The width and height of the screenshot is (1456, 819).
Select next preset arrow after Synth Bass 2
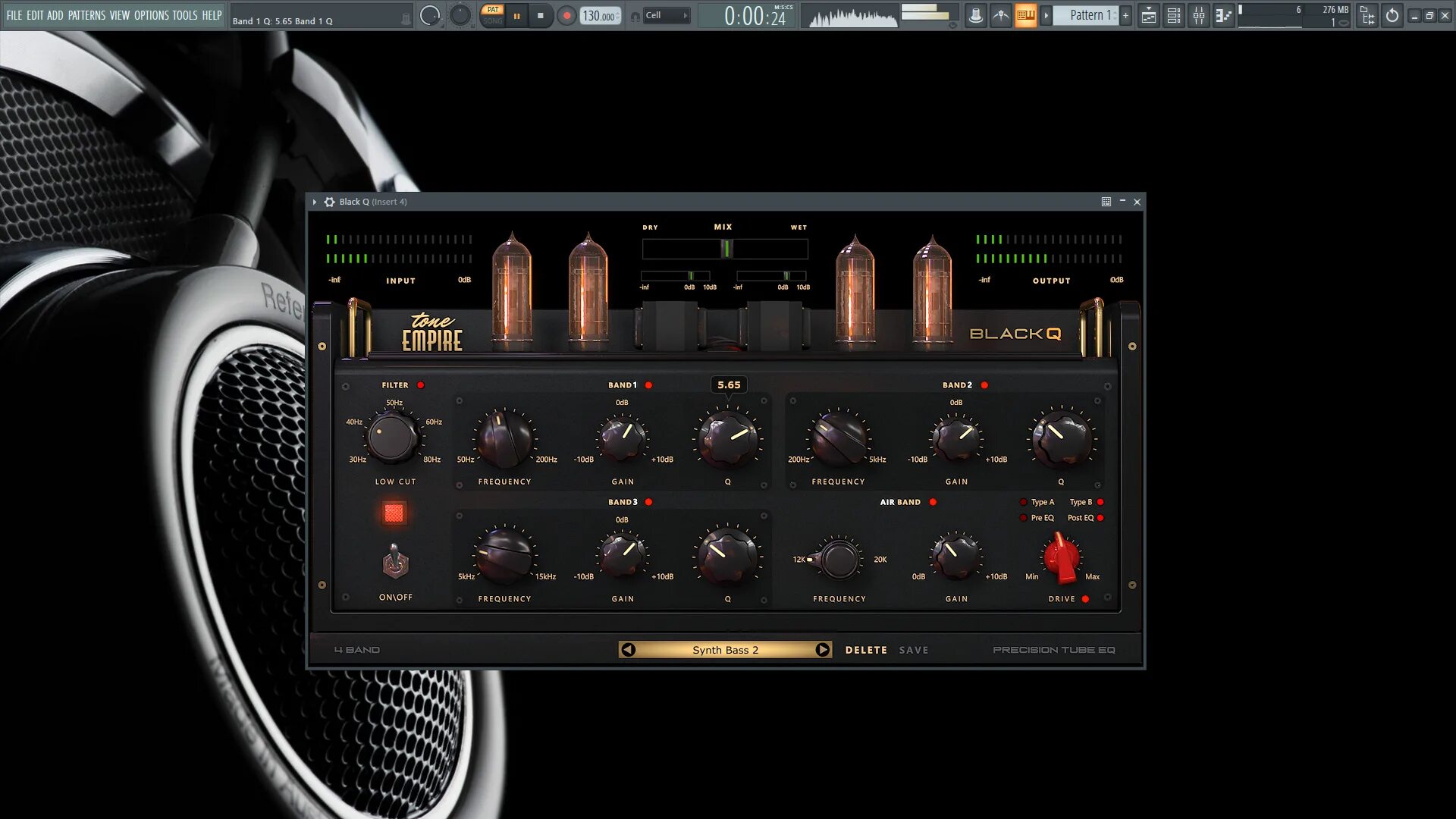click(x=822, y=650)
